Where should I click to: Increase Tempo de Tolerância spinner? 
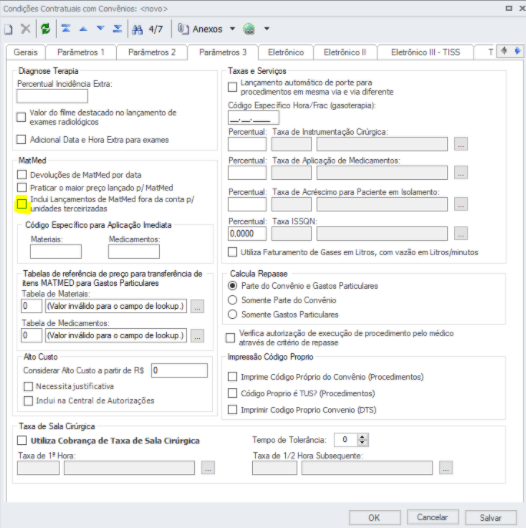pos(362,437)
